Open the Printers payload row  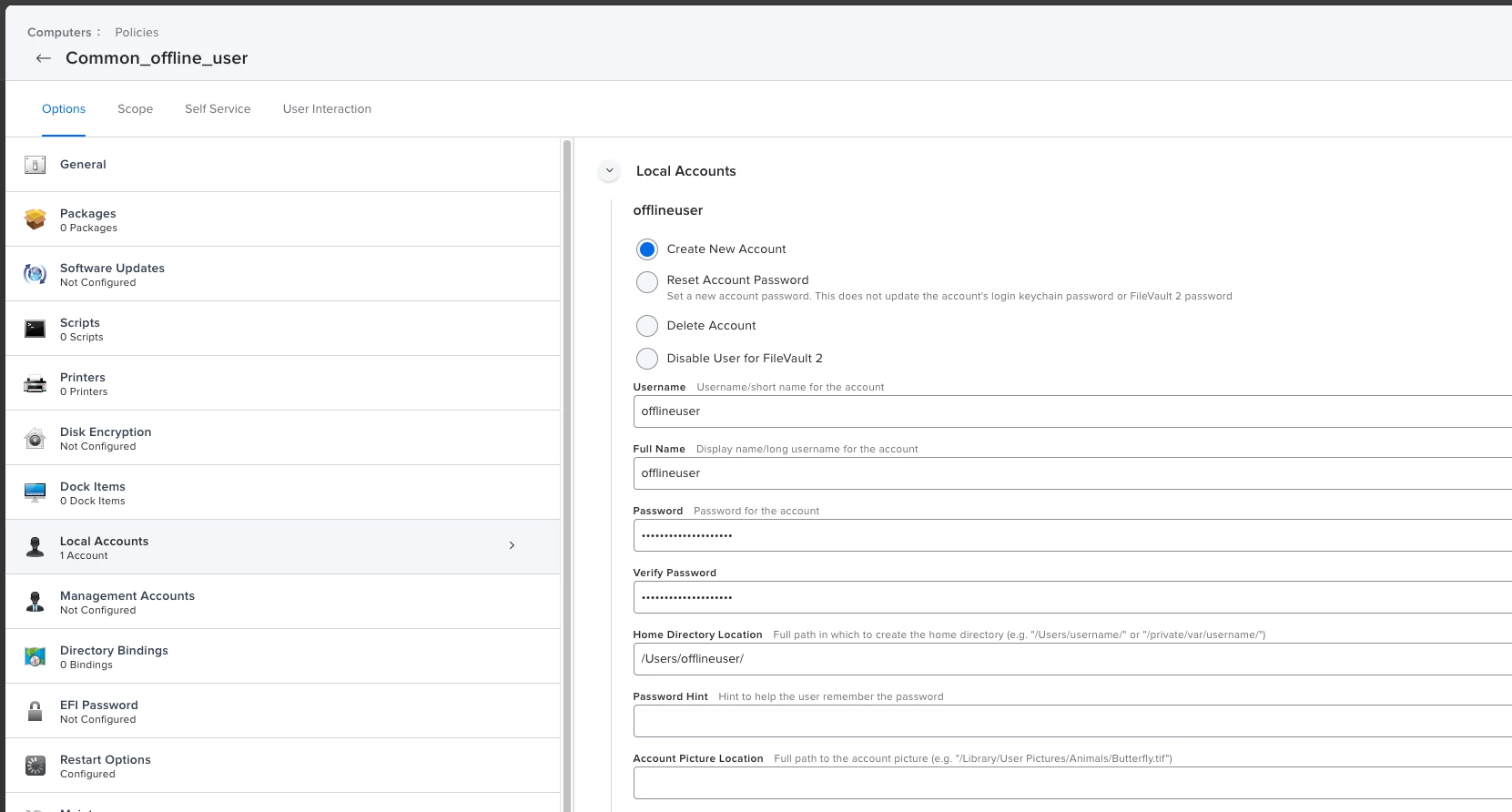pyautogui.click(x=282, y=383)
